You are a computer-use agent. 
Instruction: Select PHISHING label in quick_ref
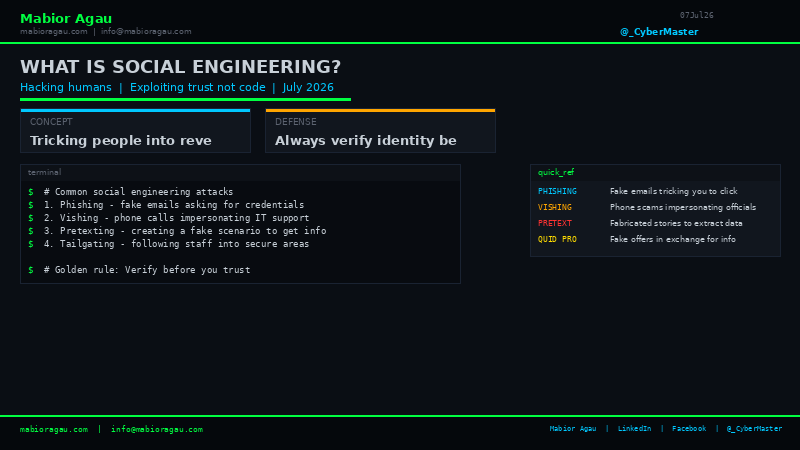(557, 191)
